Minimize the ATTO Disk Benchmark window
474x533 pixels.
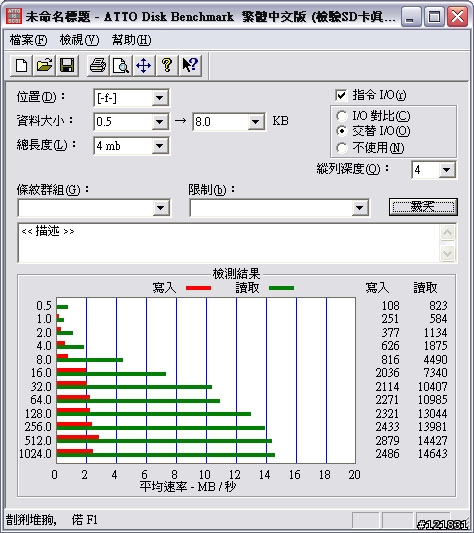click(x=410, y=16)
